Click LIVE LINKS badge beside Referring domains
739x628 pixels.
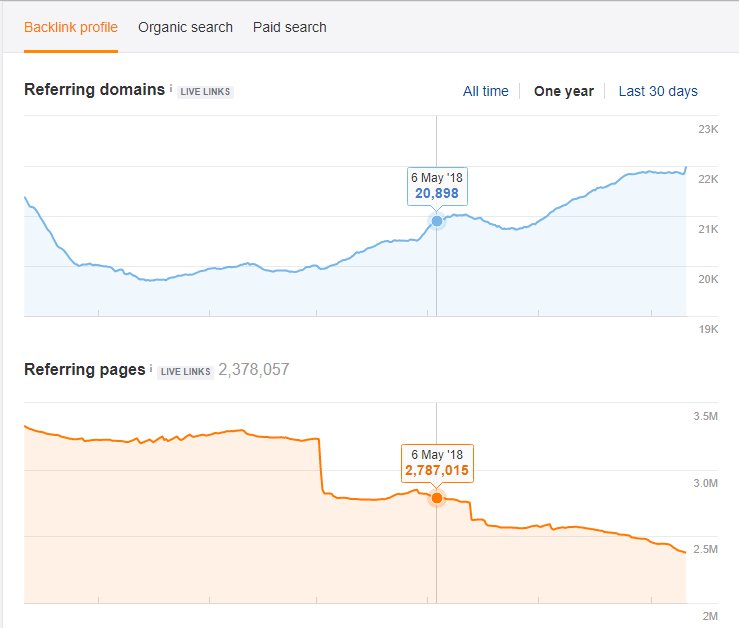tap(205, 91)
